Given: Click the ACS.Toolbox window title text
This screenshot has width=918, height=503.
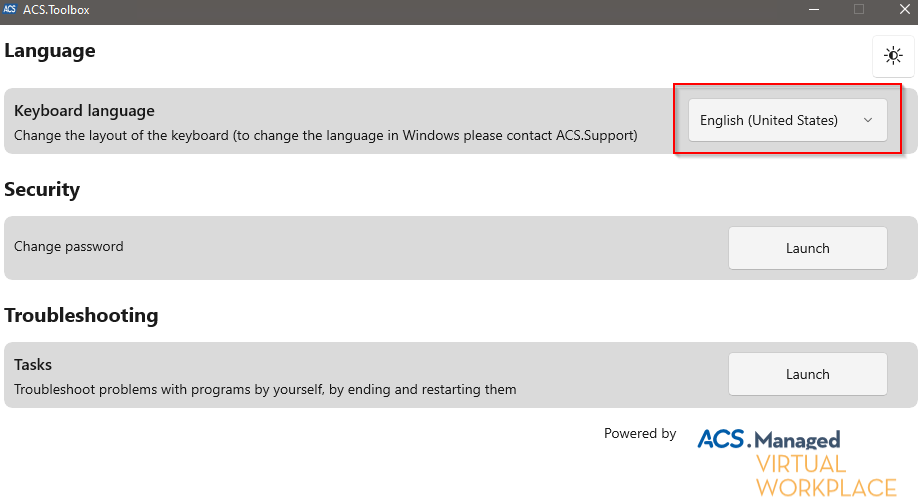Looking at the screenshot, I should [56, 9].
